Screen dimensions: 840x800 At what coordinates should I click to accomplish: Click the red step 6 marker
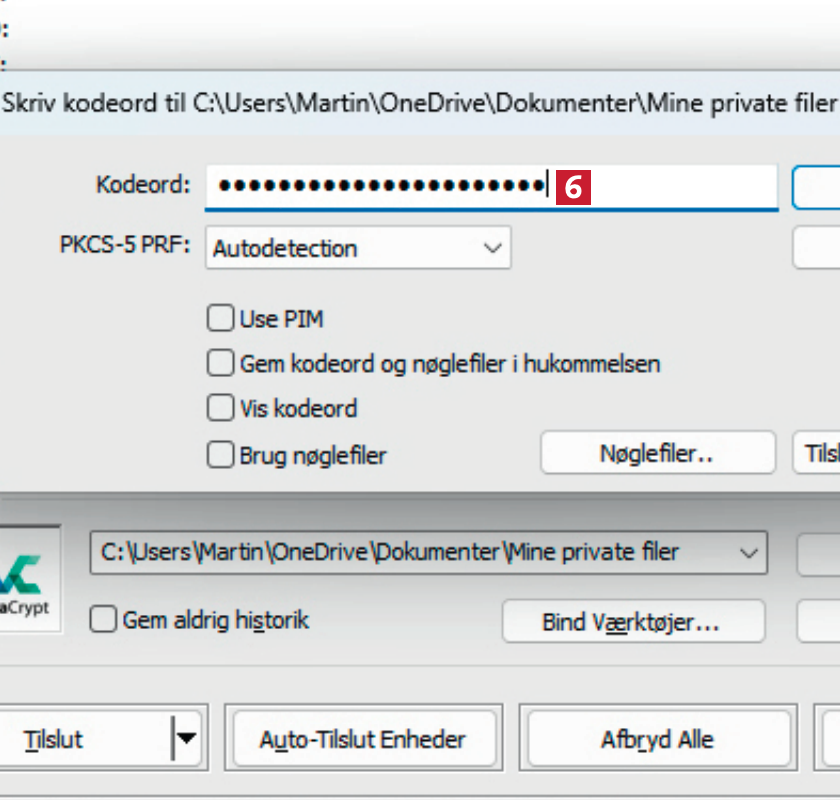click(574, 186)
